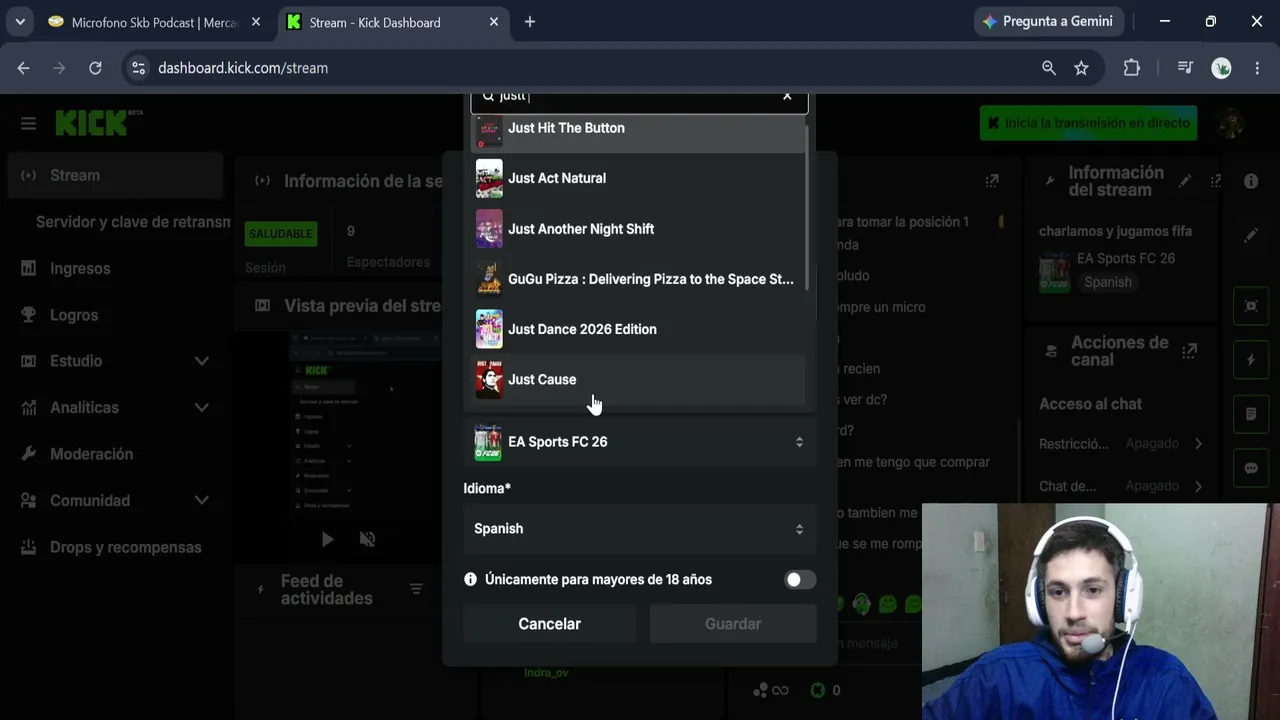Click the Guardar button
Viewport: 1280px width, 720px height.
click(733, 624)
